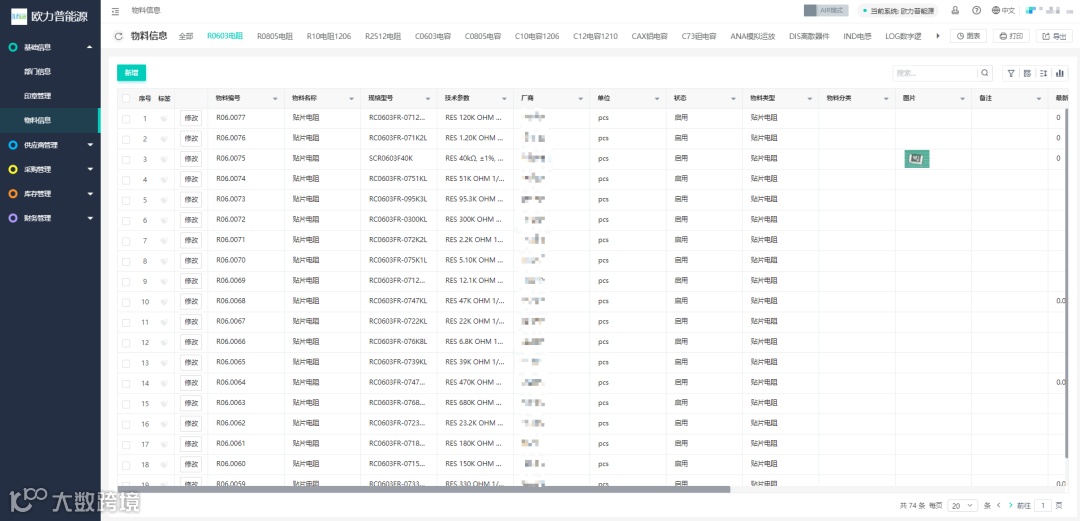This screenshot has width=1080, height=521.
Task: Focus the 搜索 input field
Action: coord(935,73)
